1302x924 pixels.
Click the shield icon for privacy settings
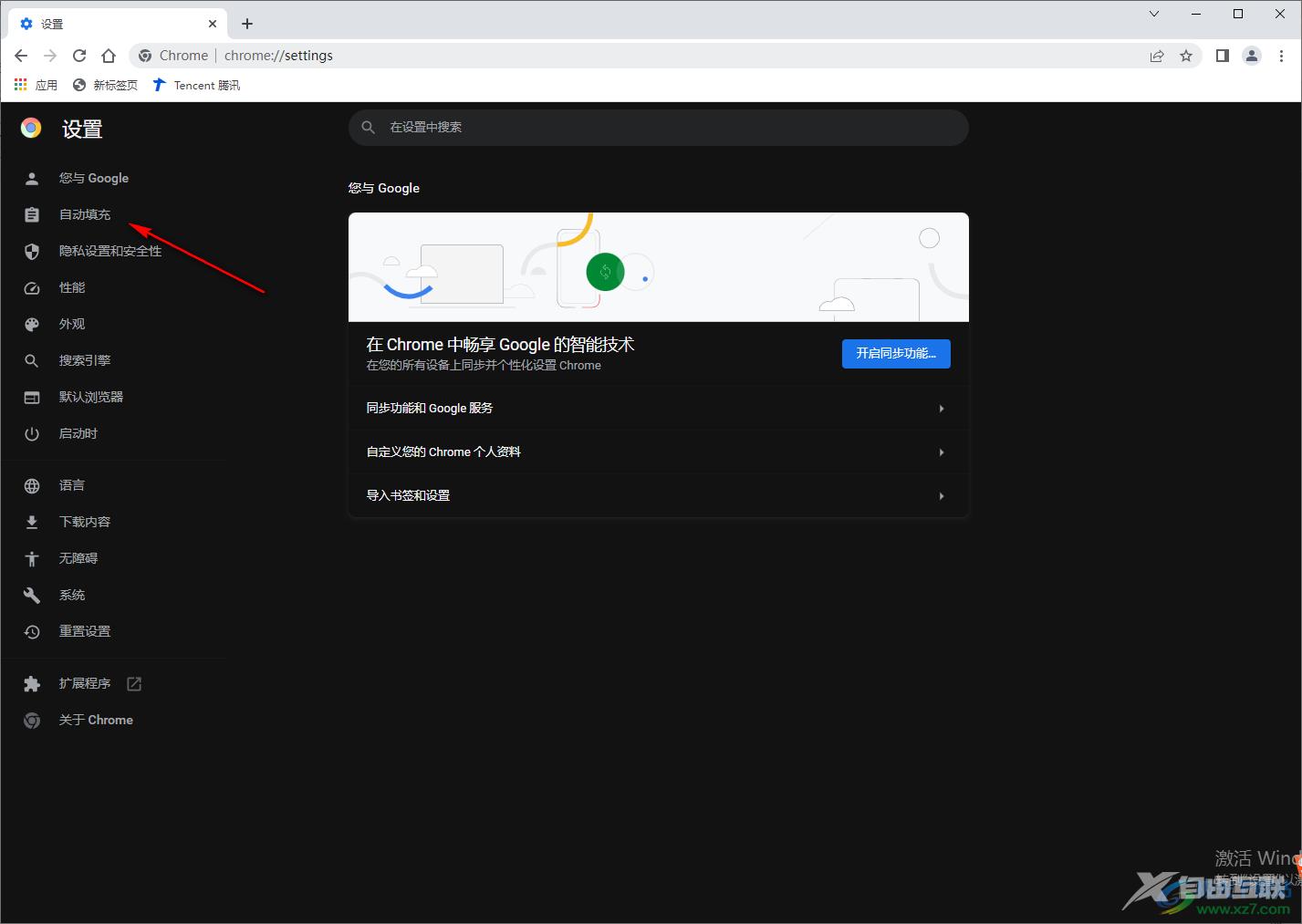click(x=32, y=251)
